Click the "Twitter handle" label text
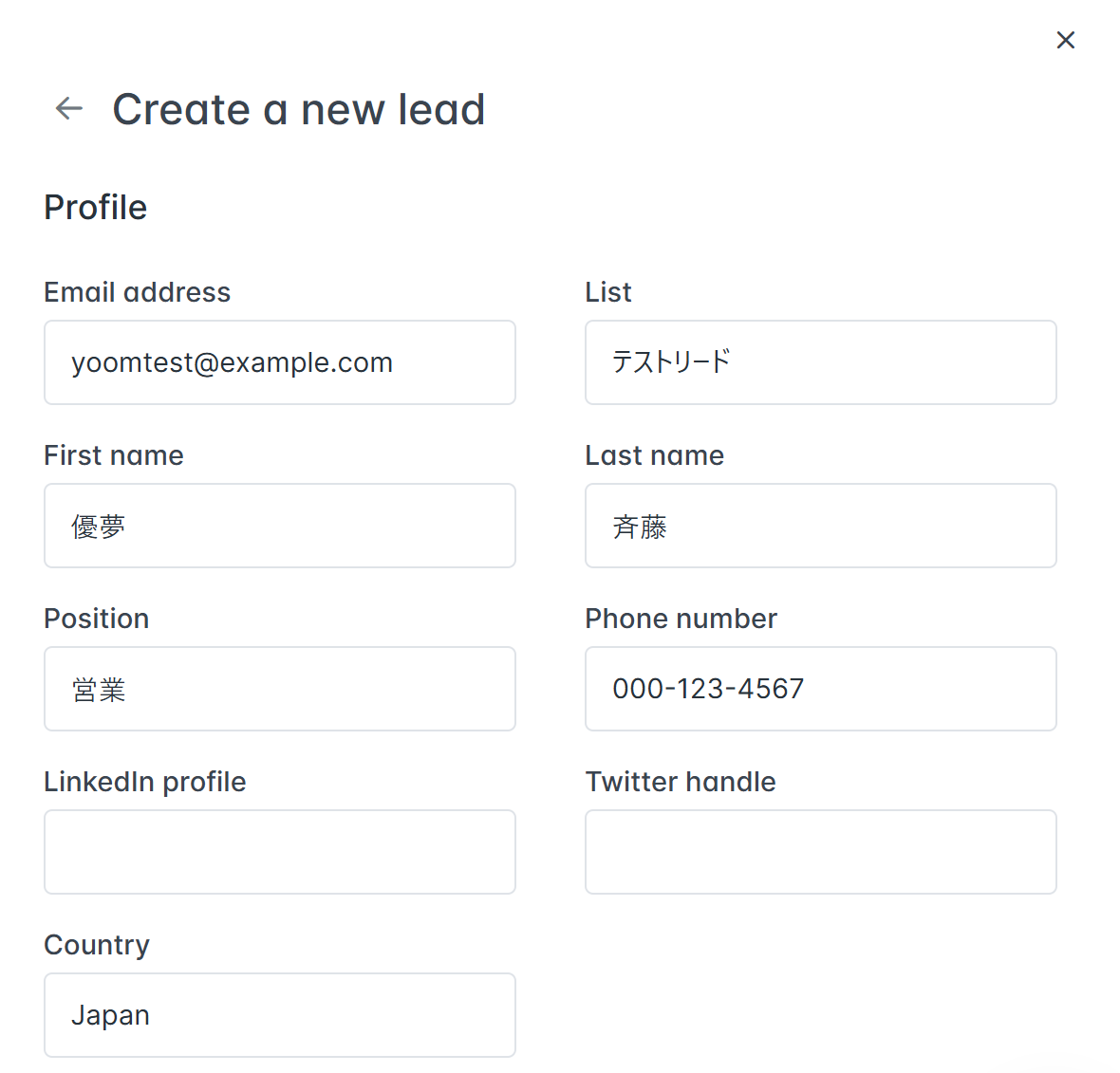The height and width of the screenshot is (1073, 1120). [x=681, y=782]
